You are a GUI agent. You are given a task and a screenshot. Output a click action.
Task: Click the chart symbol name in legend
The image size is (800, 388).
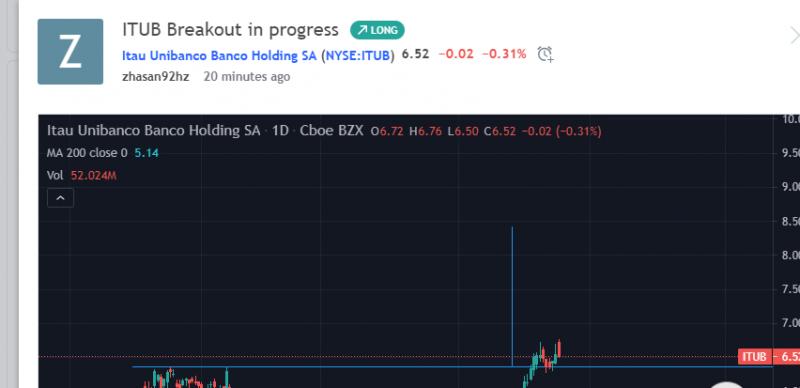click(x=154, y=131)
